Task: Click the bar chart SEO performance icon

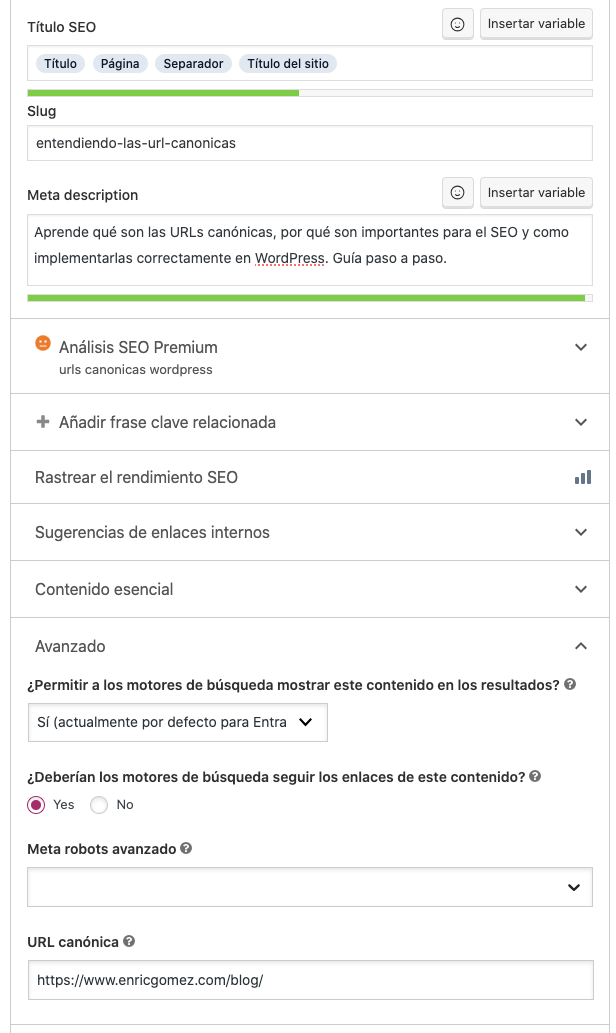Action: 582,477
